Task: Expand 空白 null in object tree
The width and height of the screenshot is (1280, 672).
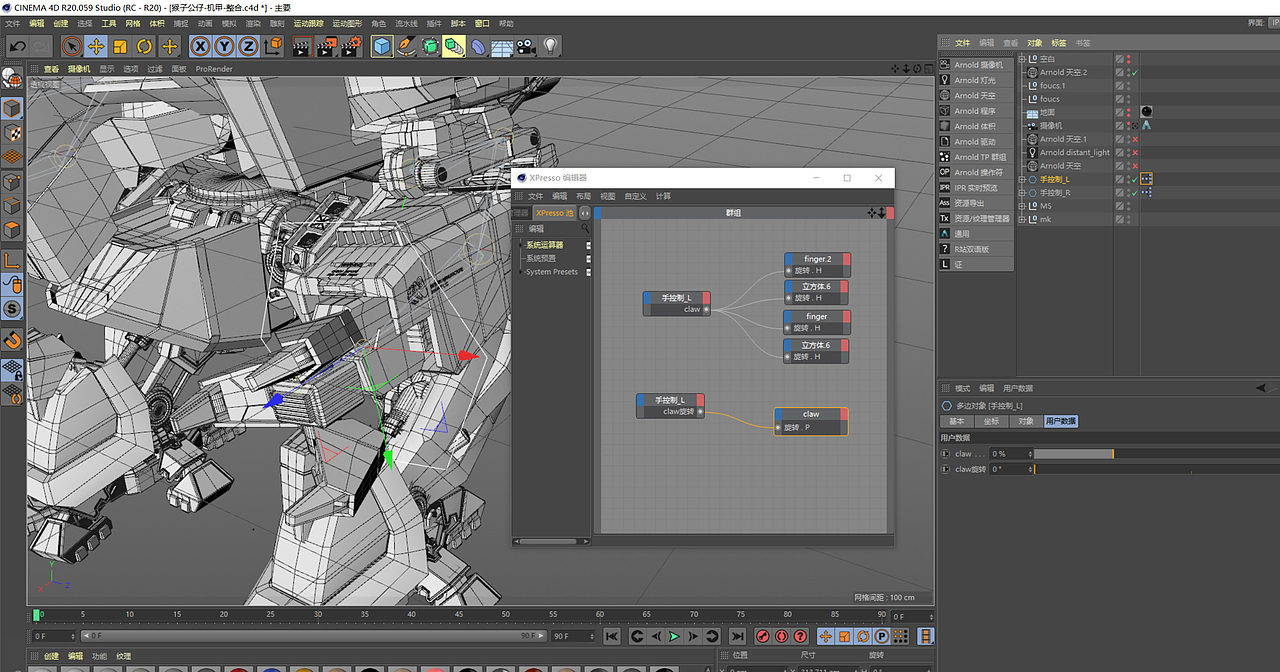Action: pyautogui.click(x=1022, y=59)
